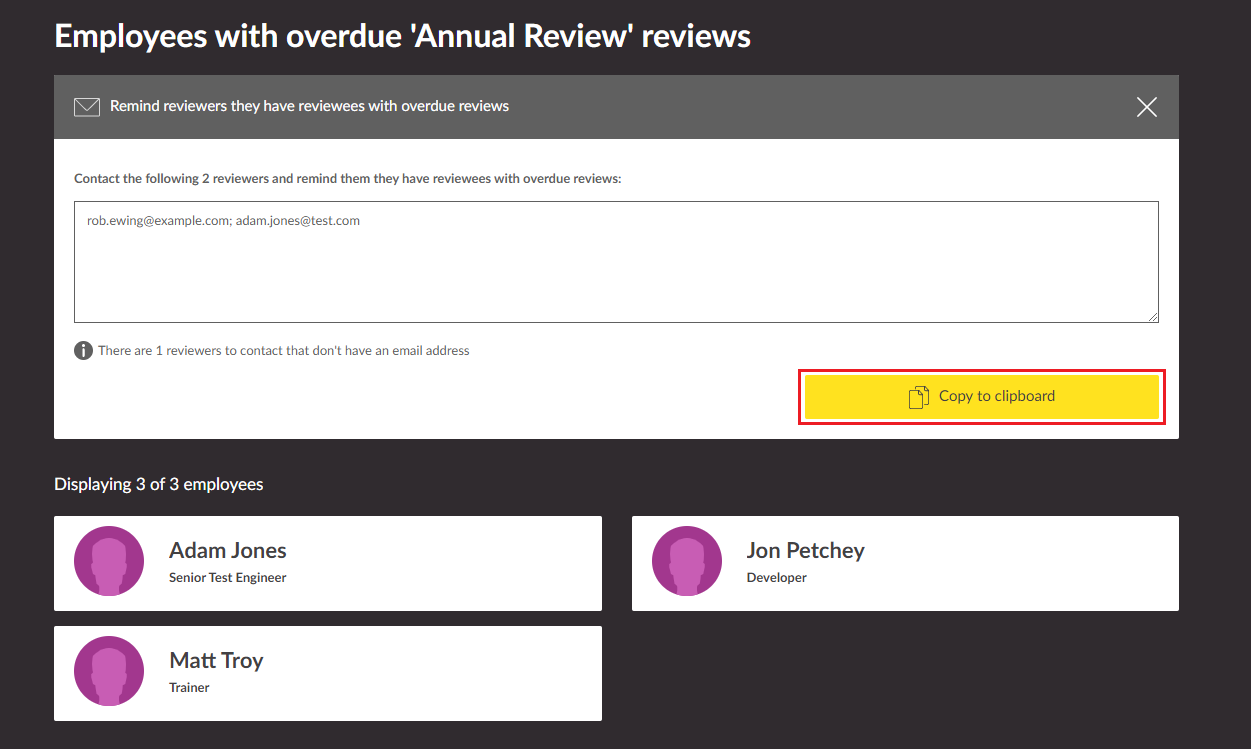The image size is (1251, 749).
Task: Click the info icon beside the missing email notice
Action: pyautogui.click(x=84, y=351)
